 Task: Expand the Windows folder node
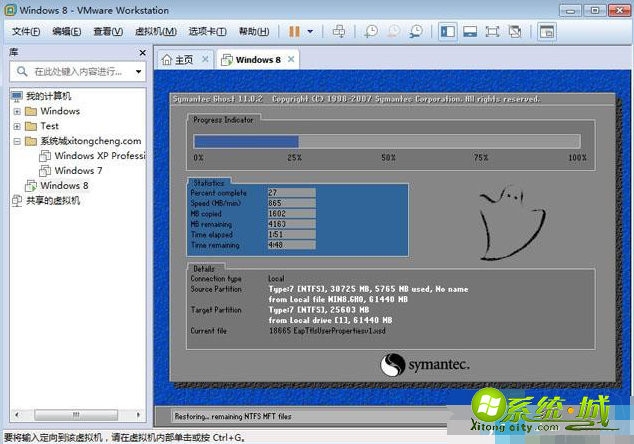pos(17,111)
